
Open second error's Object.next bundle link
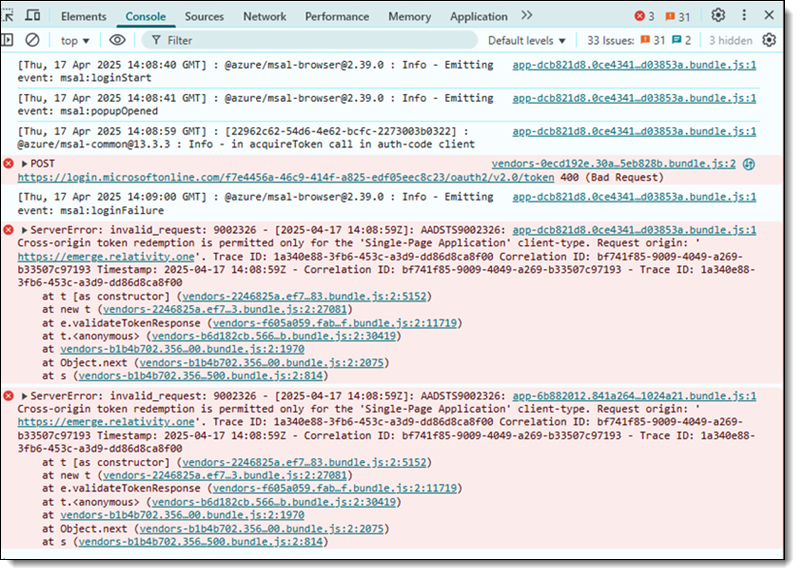(261, 529)
